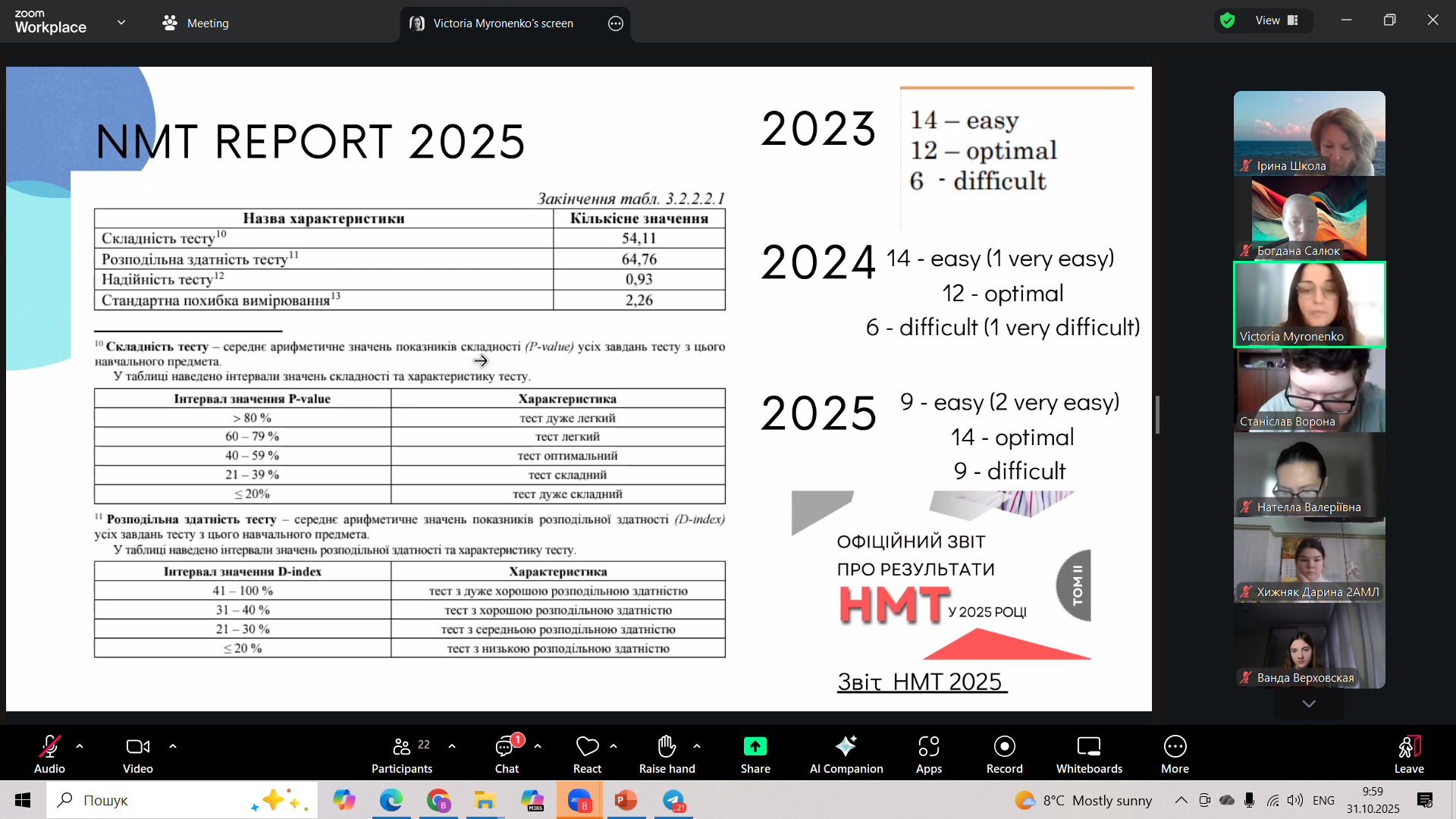Image resolution: width=1456 pixels, height=819 pixels.
Task: Open the Звіт НМТ 2025 link
Action: click(921, 682)
